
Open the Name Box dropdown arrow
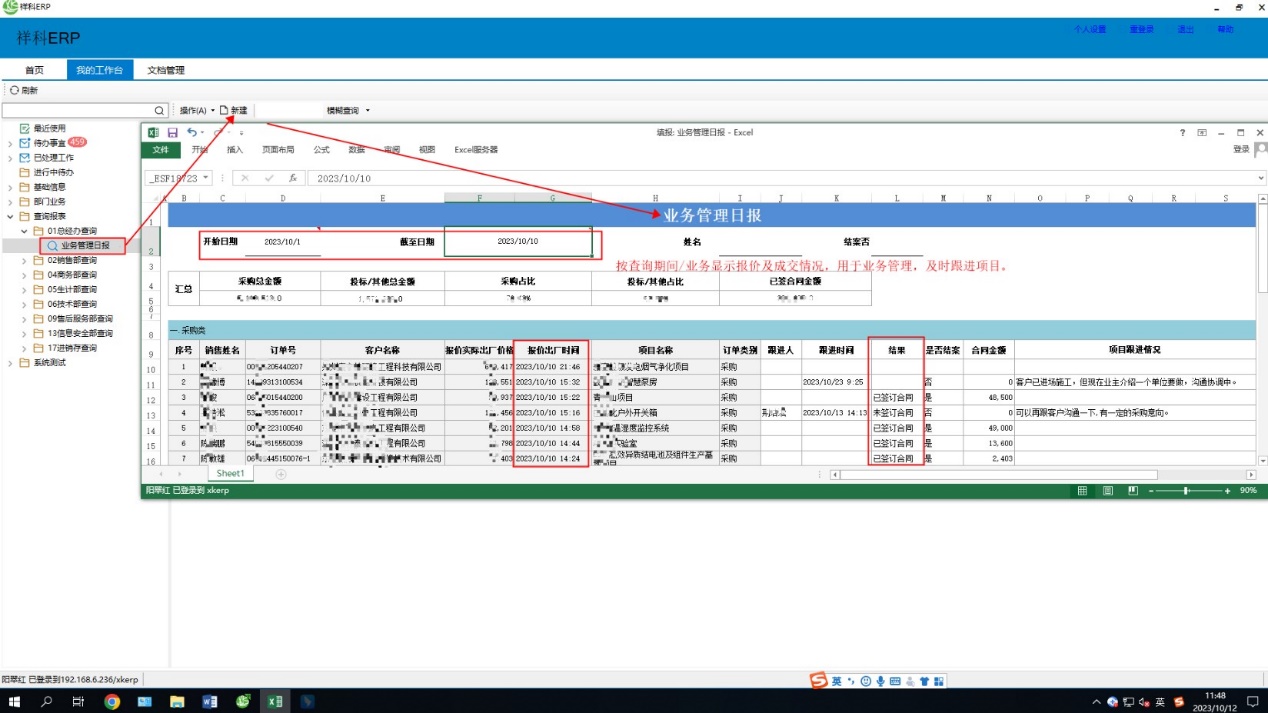pyautogui.click(x=206, y=178)
